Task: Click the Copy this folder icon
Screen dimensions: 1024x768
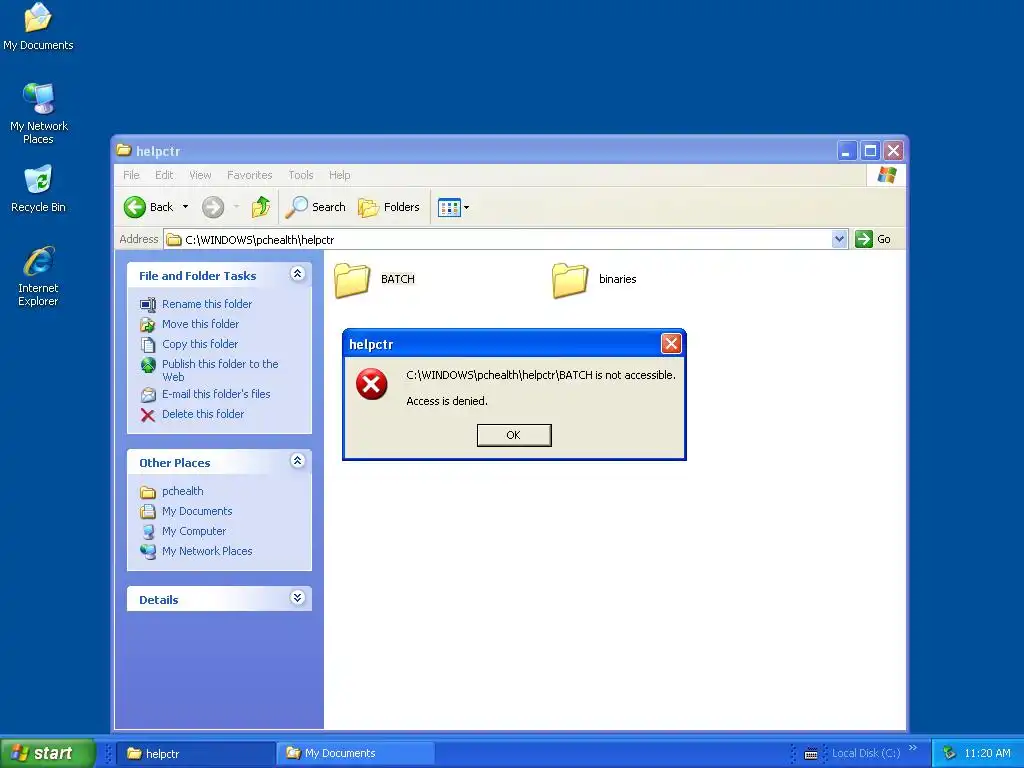Action: (148, 345)
